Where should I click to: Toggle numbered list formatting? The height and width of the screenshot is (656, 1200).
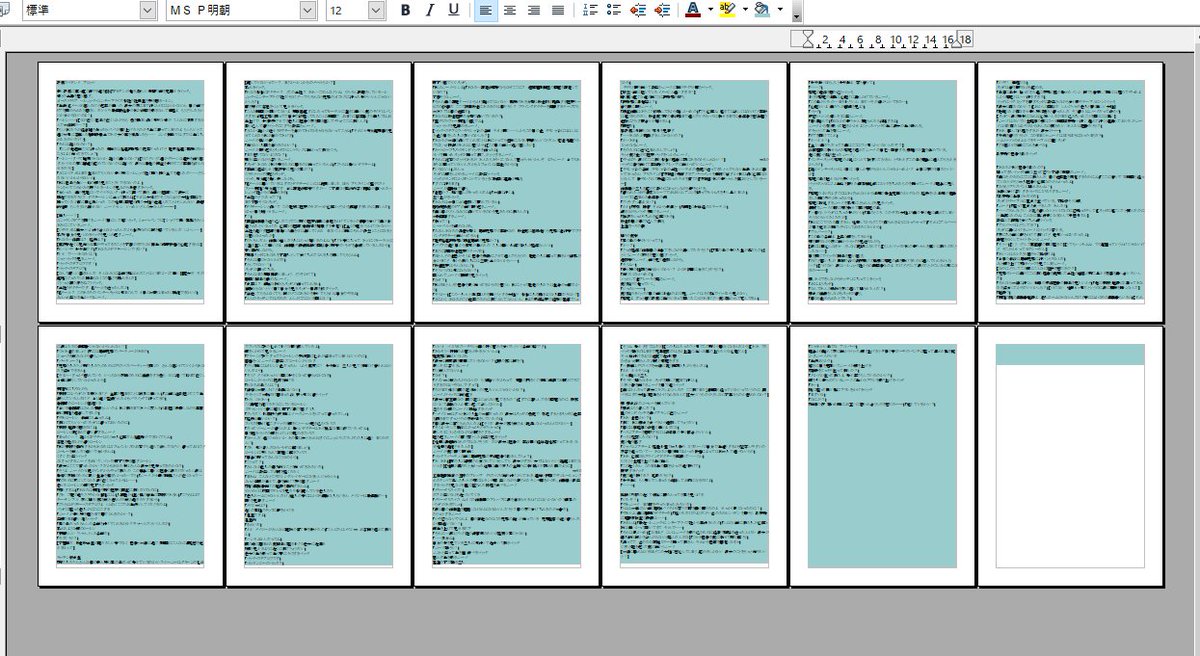[590, 10]
